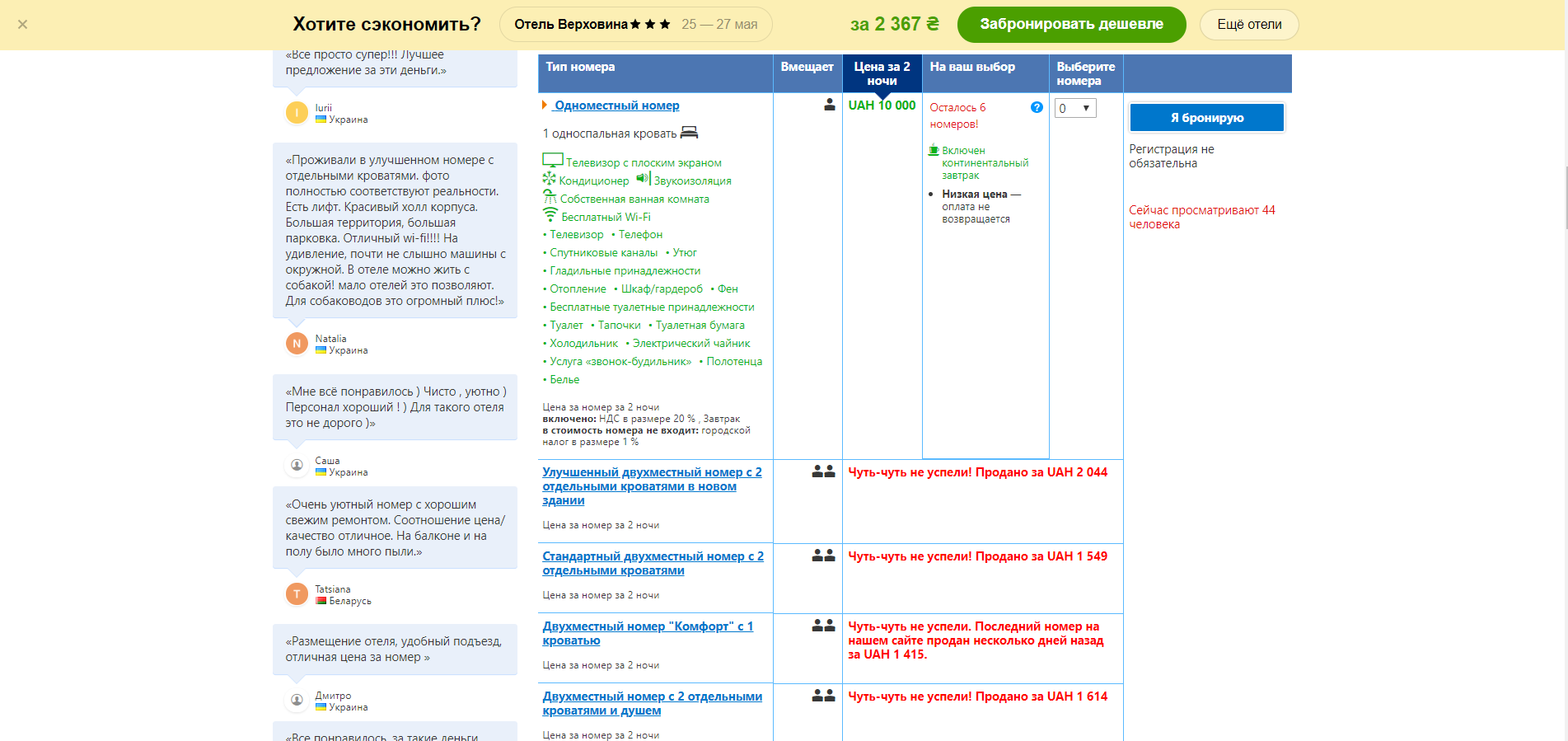This screenshot has width=1568, height=741.
Task: Click the private bathroom shower icon
Action: [x=550, y=197]
